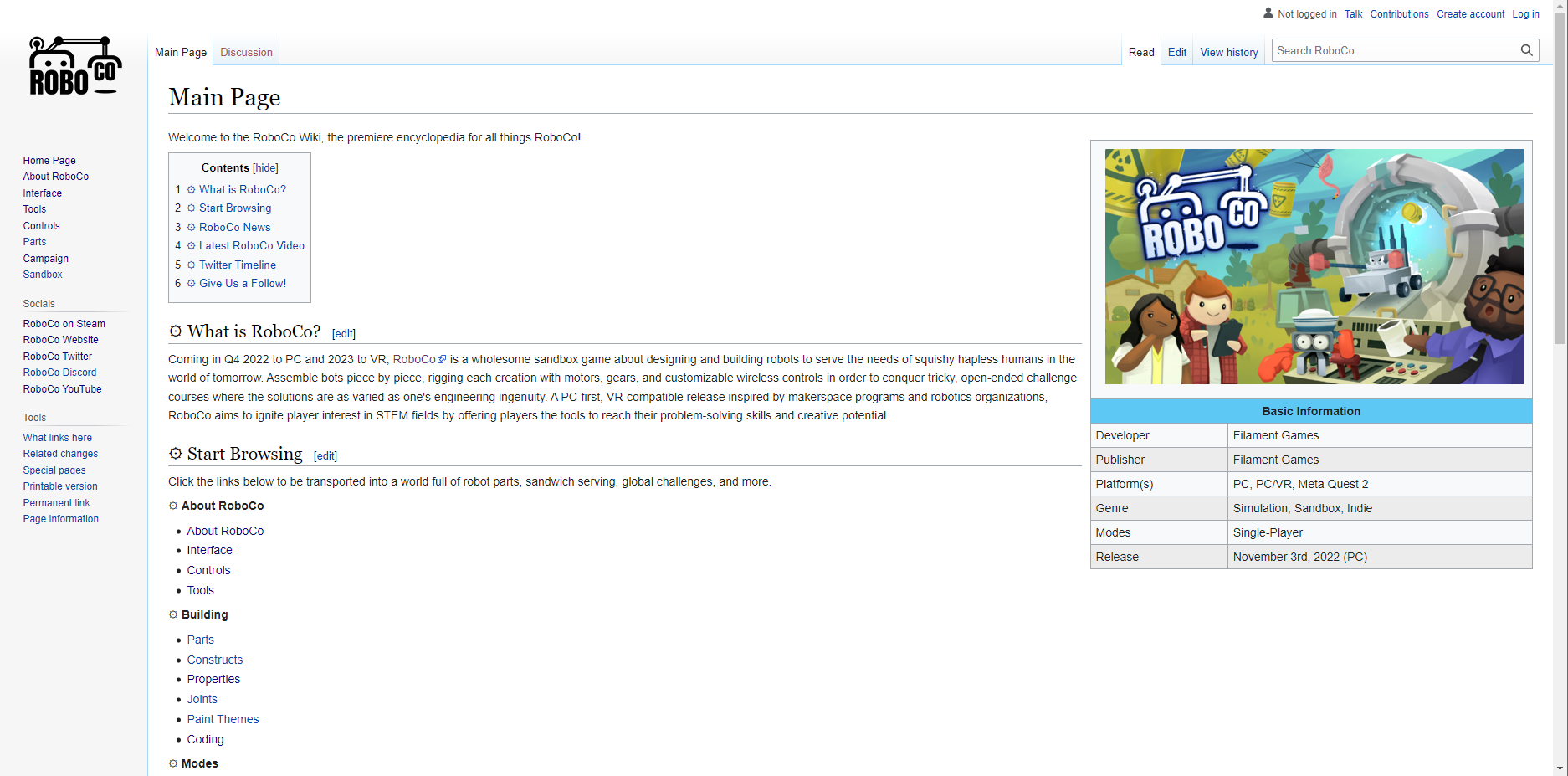The height and width of the screenshot is (776, 1568).
Task: Click gear icon beside What is RoboCo heading
Action: pyautogui.click(x=176, y=331)
